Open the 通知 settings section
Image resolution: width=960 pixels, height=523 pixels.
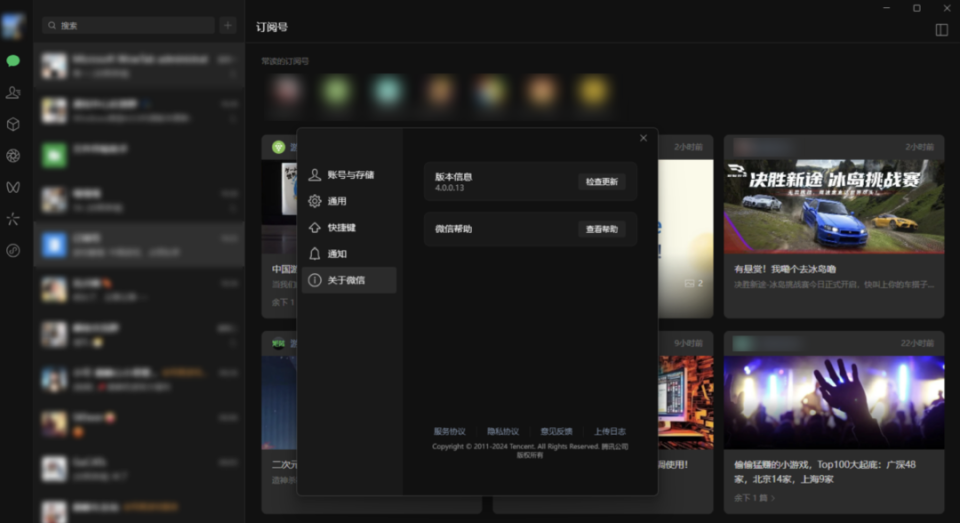pyautogui.click(x=349, y=254)
